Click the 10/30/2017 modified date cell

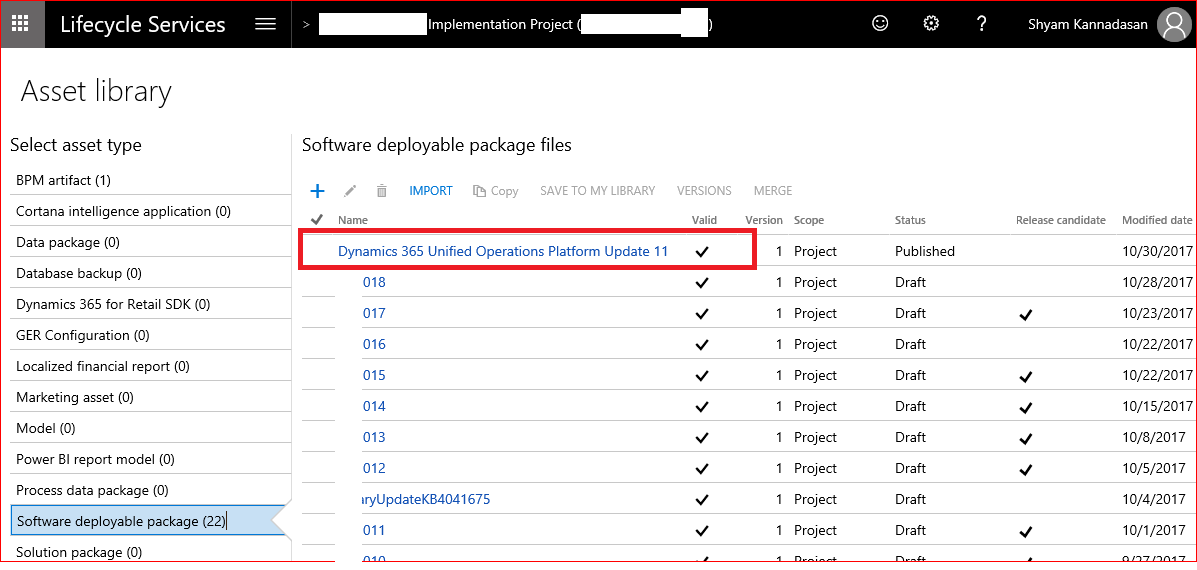coord(1157,251)
